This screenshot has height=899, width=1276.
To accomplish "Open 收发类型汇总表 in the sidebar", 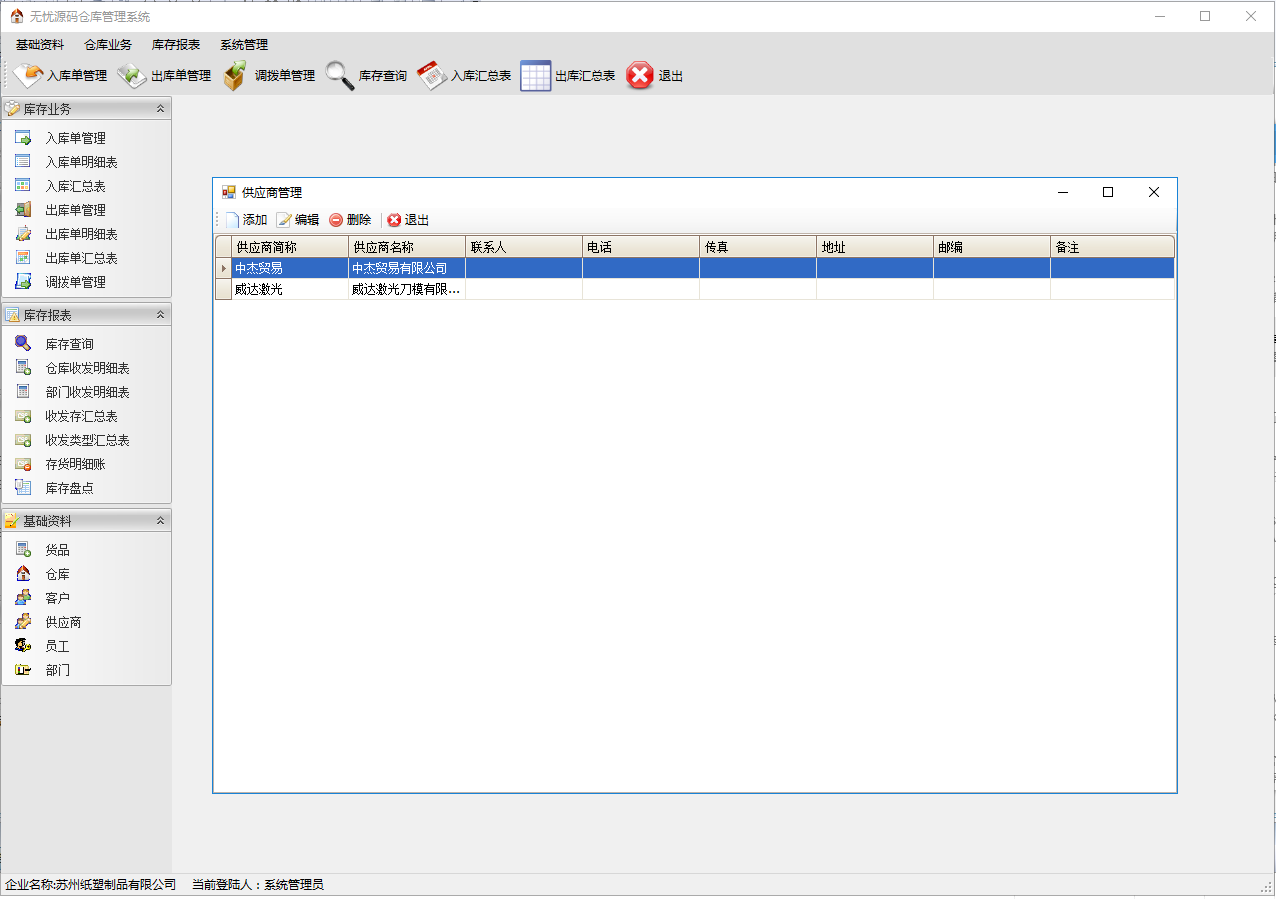I will point(87,440).
